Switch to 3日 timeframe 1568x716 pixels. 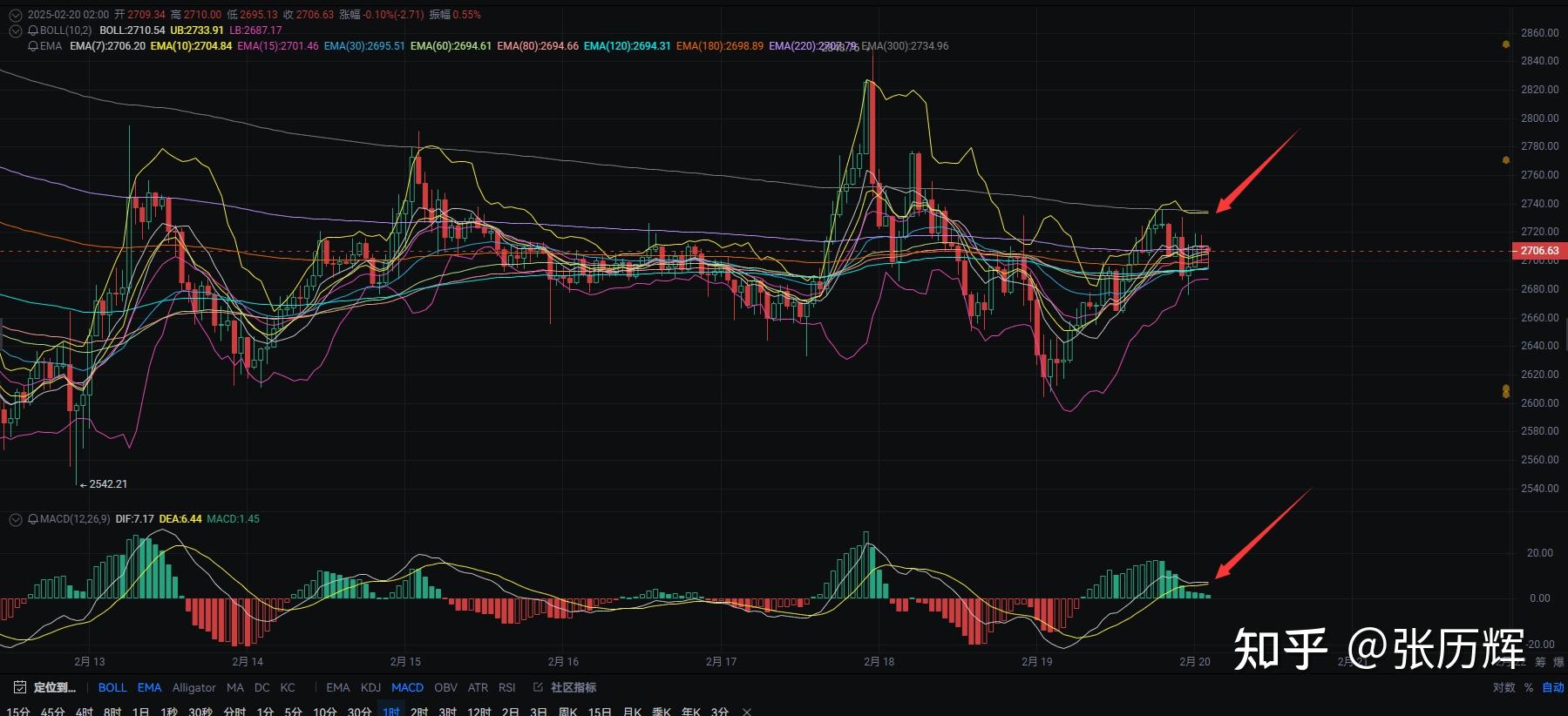click(x=539, y=711)
